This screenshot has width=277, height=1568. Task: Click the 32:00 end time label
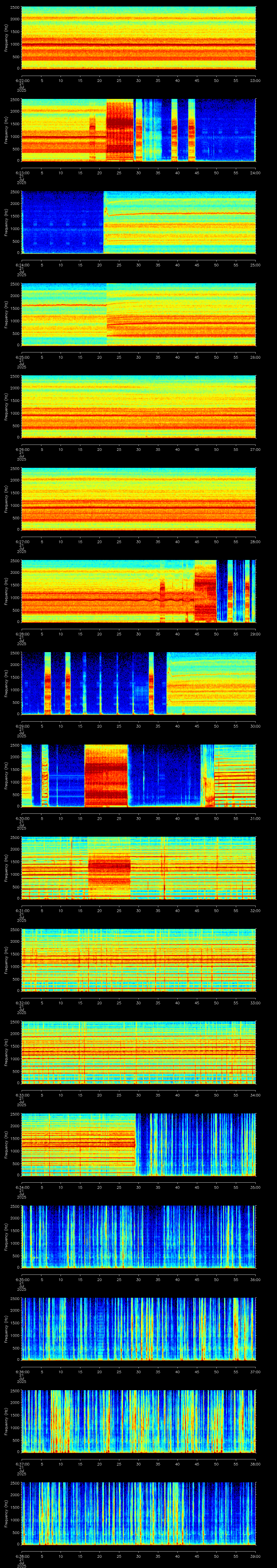tap(255, 910)
